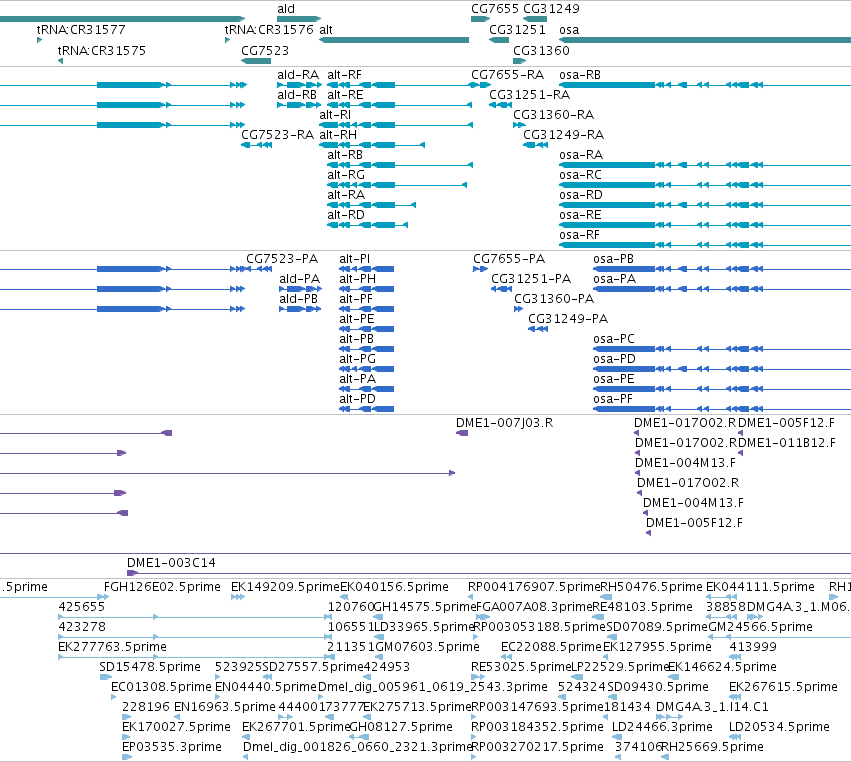Screen dimensions: 851x762
Task: Click the EK277763.5prime EST label
Action: tap(112, 647)
